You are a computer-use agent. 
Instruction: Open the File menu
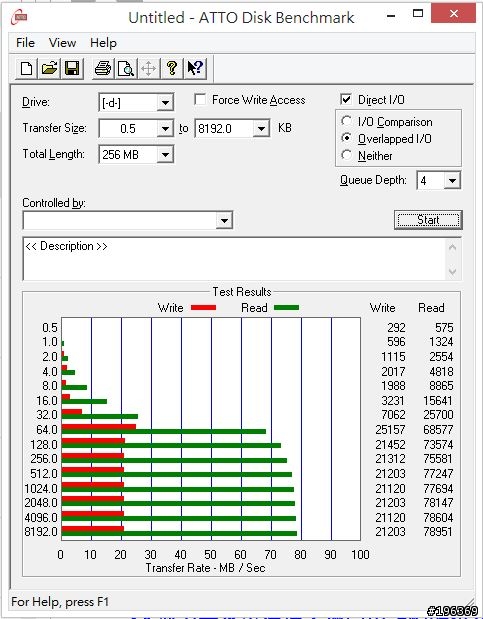(x=25, y=43)
